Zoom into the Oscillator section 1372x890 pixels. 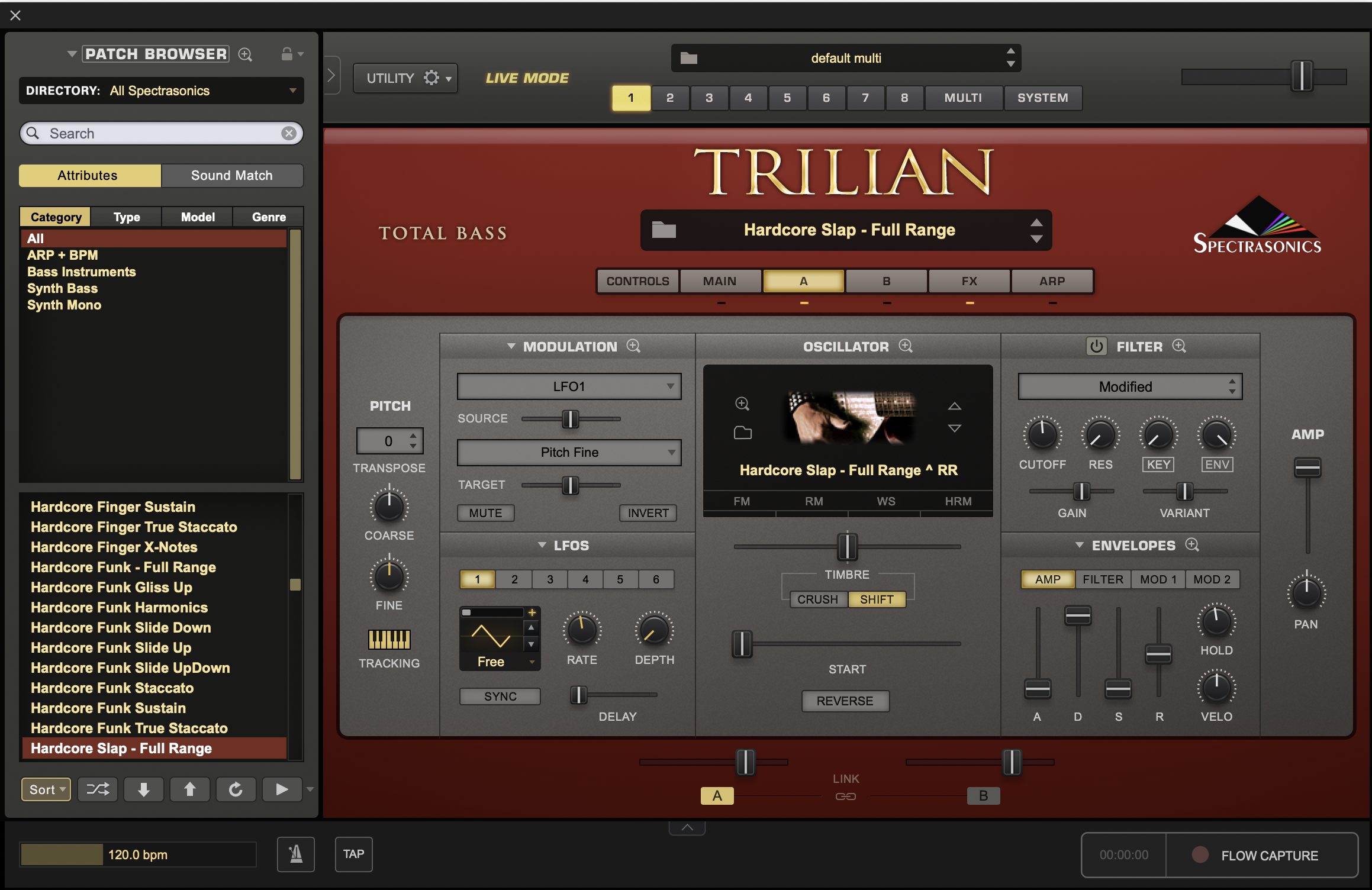click(906, 346)
